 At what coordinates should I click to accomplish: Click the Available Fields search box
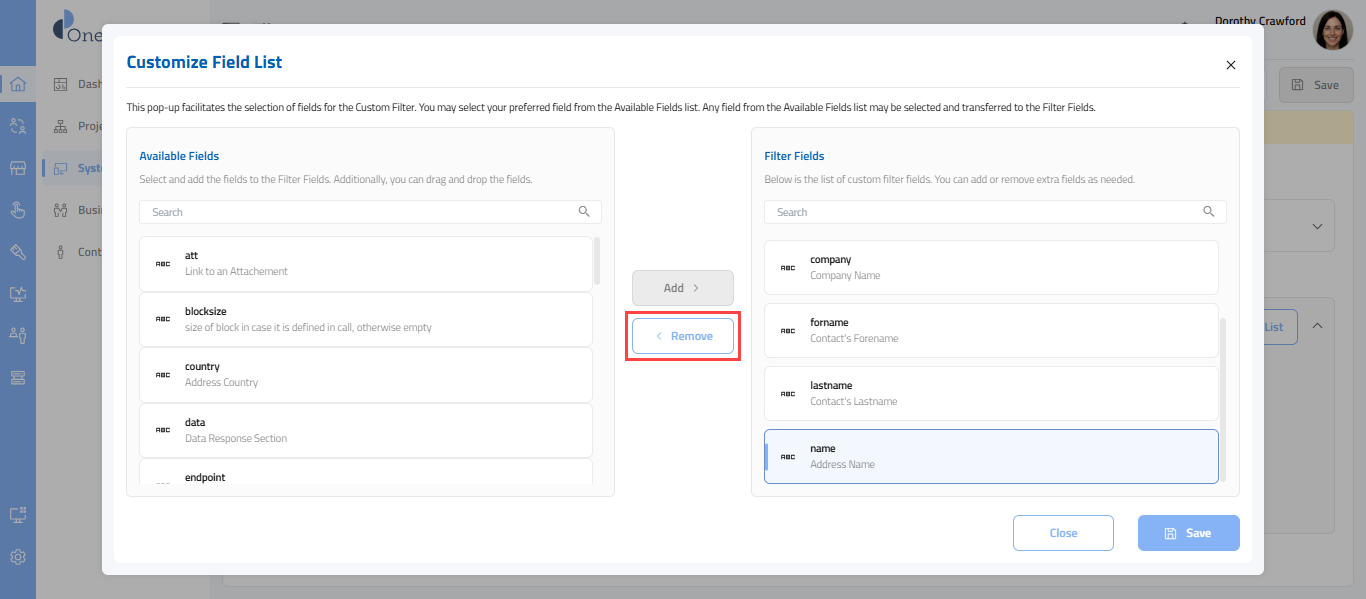360,212
